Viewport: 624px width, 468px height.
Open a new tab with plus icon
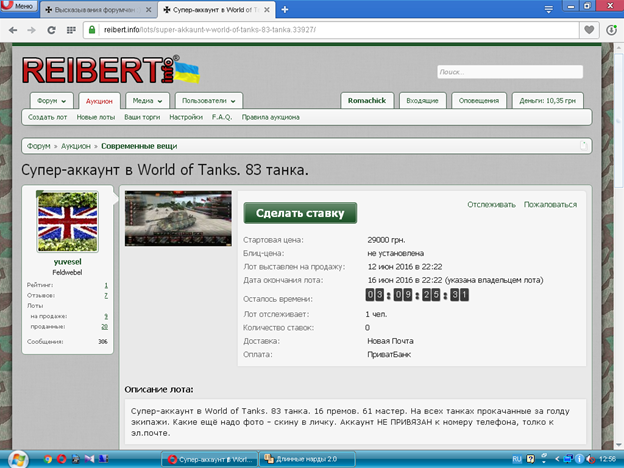[285, 10]
